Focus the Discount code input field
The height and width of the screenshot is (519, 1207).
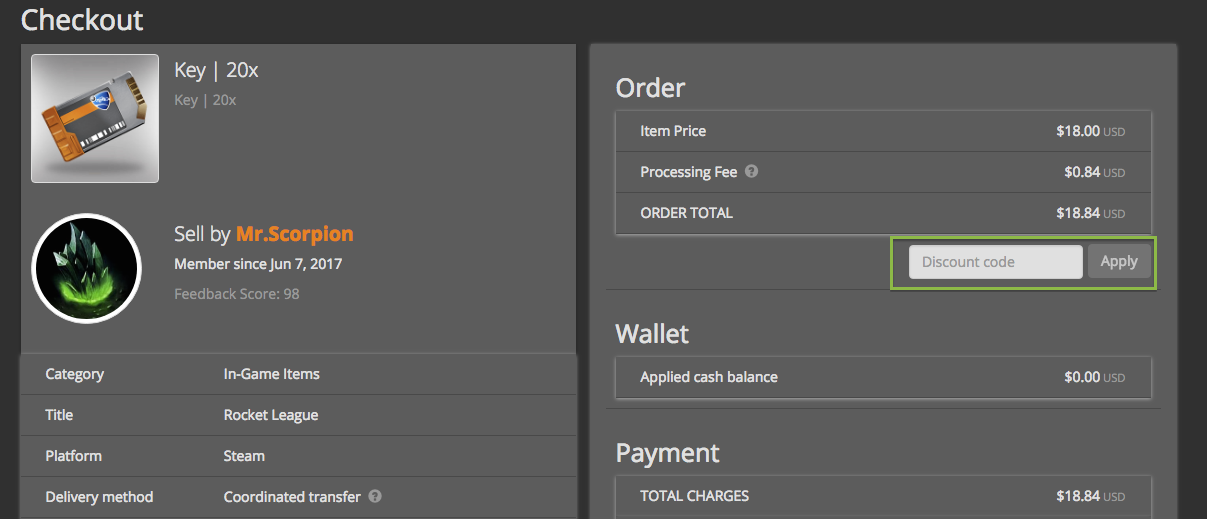(995, 262)
